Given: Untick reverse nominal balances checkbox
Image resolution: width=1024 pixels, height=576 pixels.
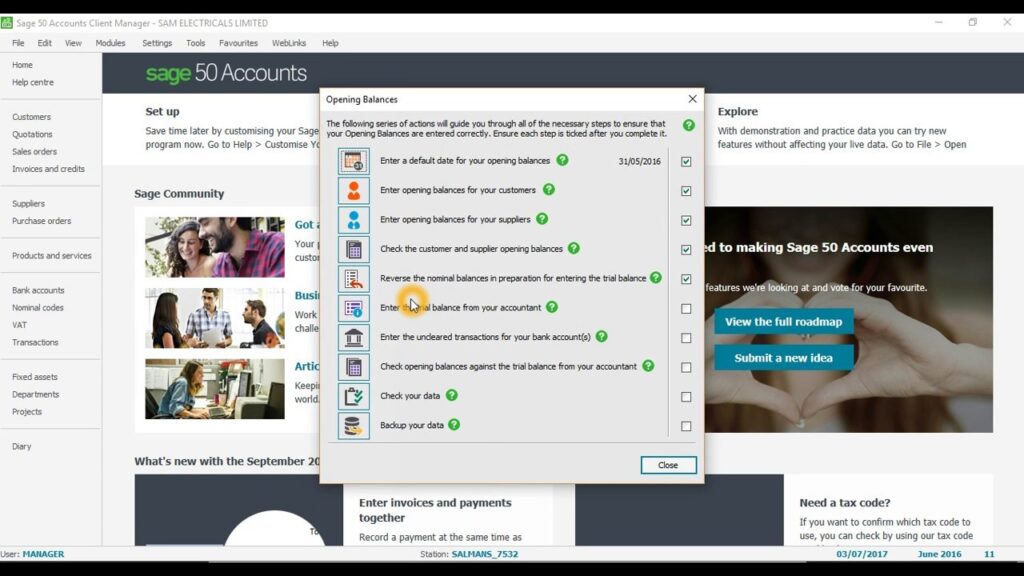Looking at the screenshot, I should (x=686, y=279).
